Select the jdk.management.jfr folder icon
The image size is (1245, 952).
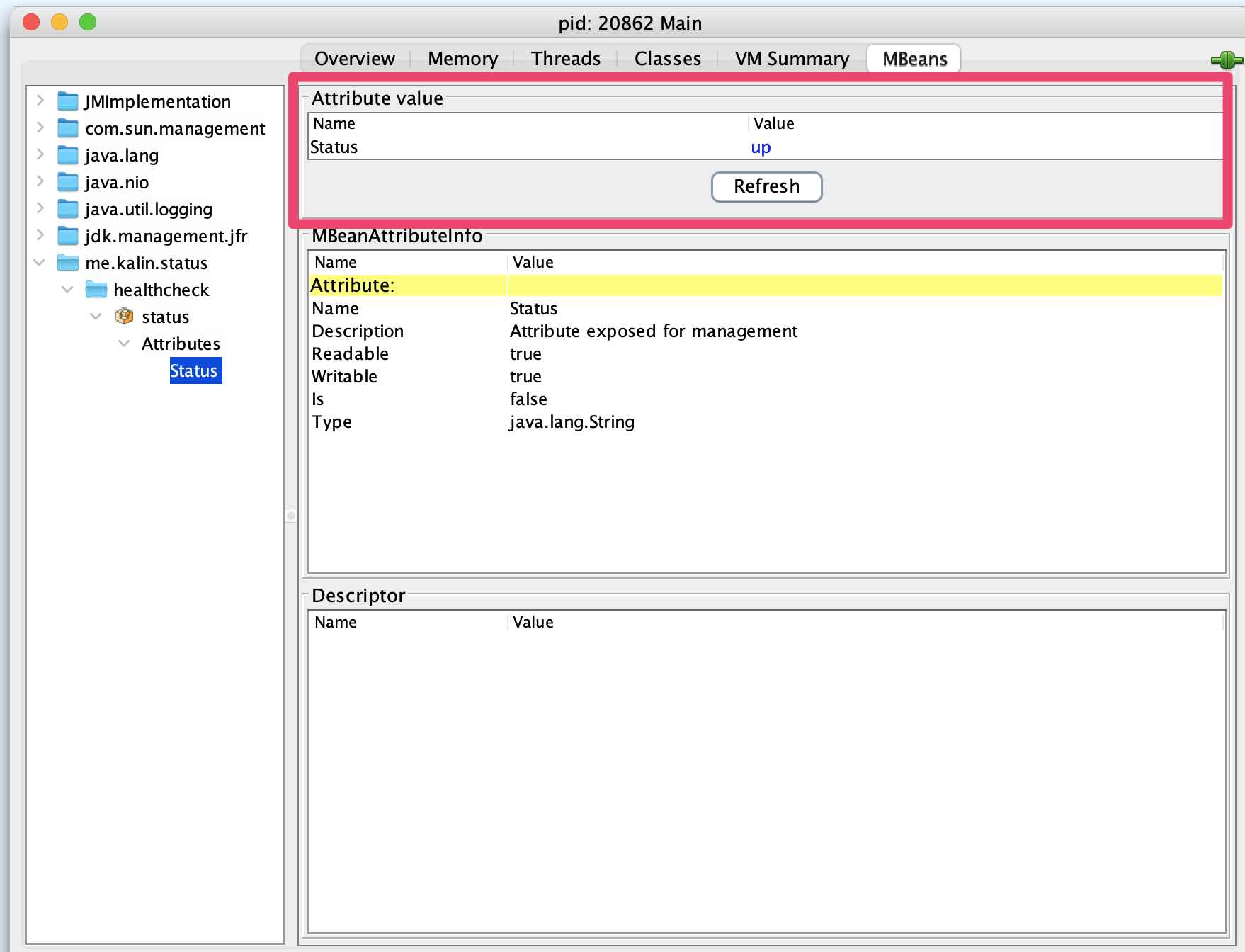click(x=68, y=236)
